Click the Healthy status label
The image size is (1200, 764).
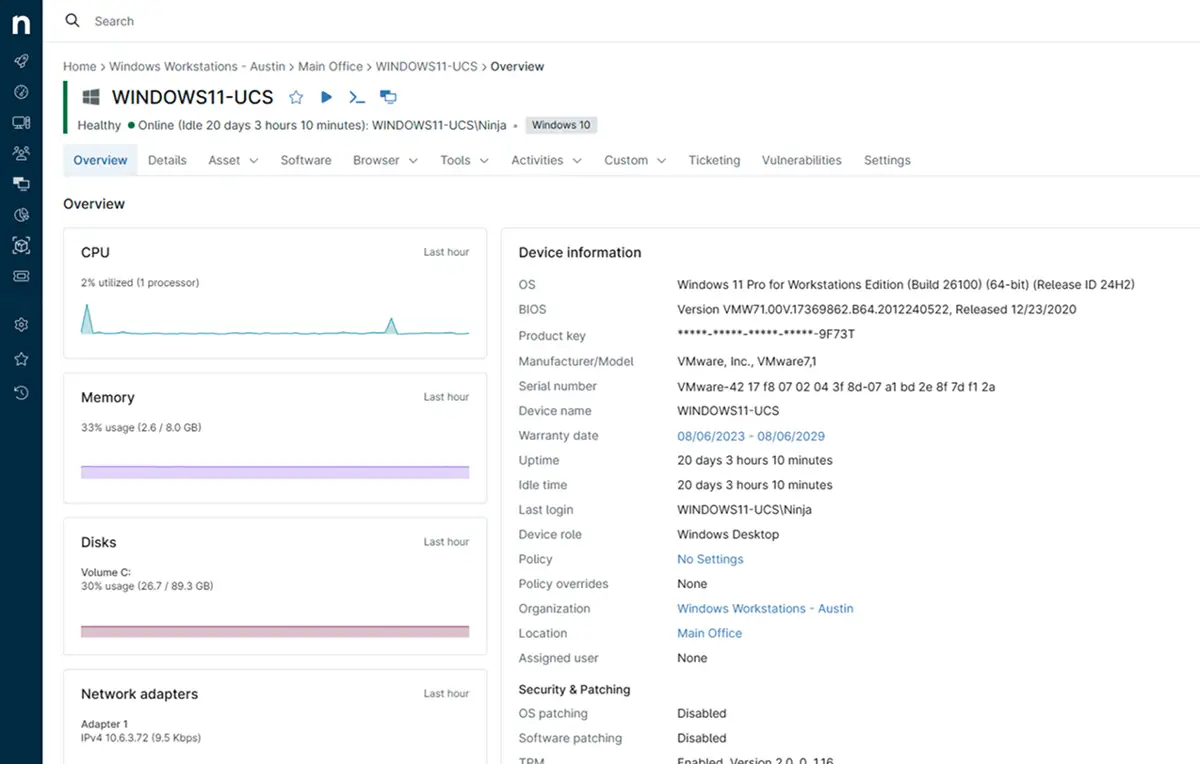click(x=99, y=125)
